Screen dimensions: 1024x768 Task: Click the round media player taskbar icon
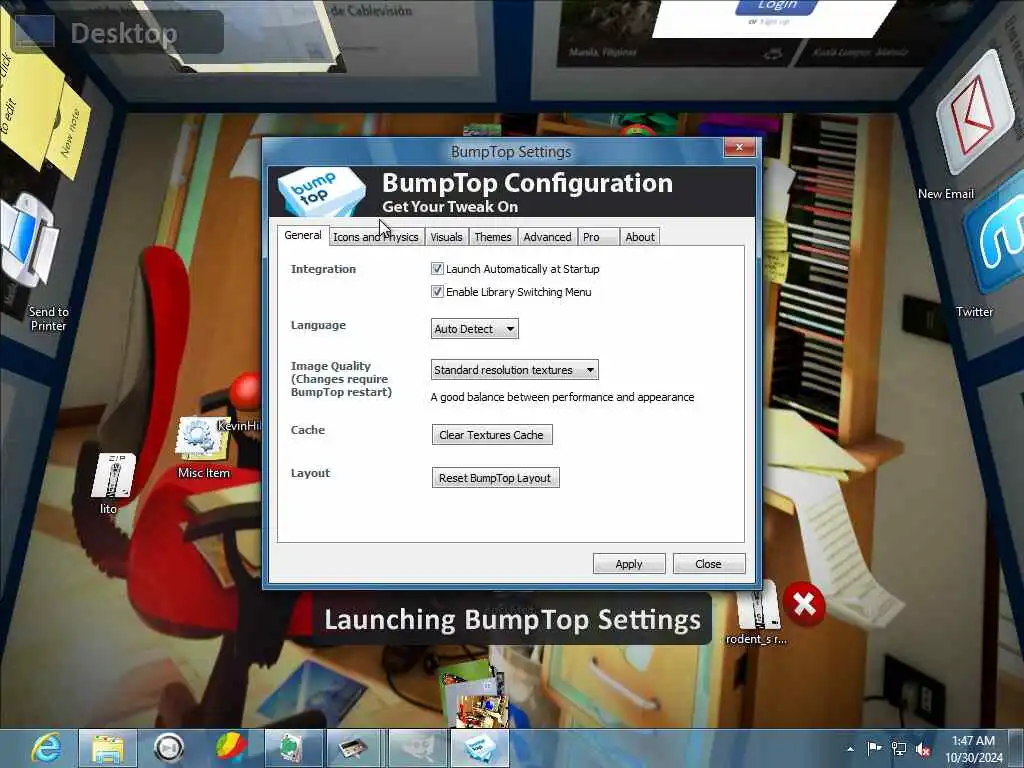tap(168, 748)
